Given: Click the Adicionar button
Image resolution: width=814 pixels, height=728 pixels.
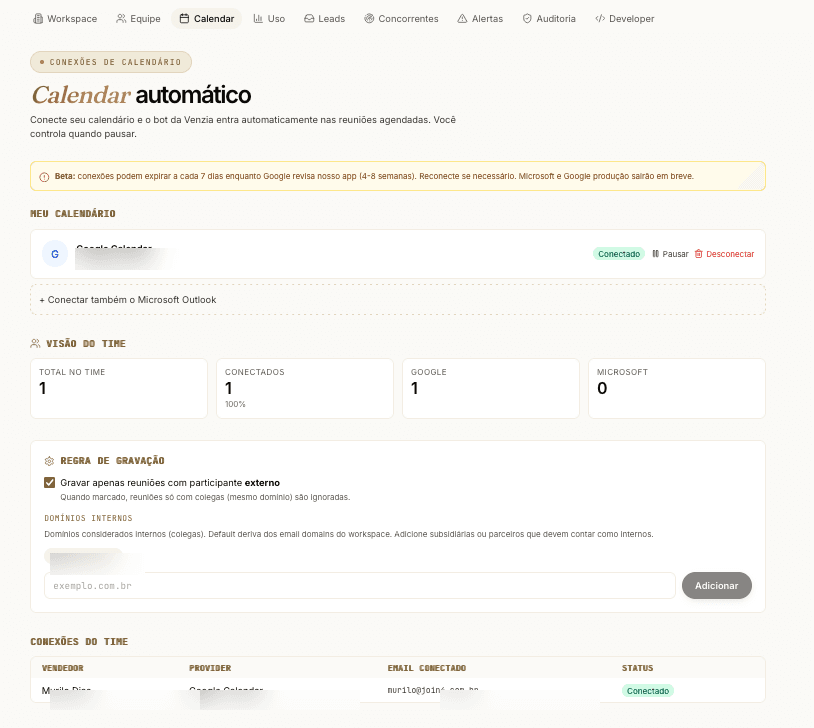Looking at the screenshot, I should point(716,586).
